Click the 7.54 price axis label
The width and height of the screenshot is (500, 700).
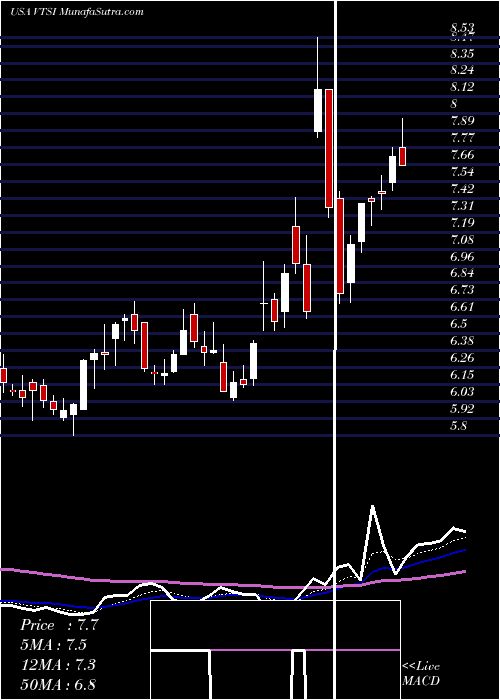click(462, 172)
